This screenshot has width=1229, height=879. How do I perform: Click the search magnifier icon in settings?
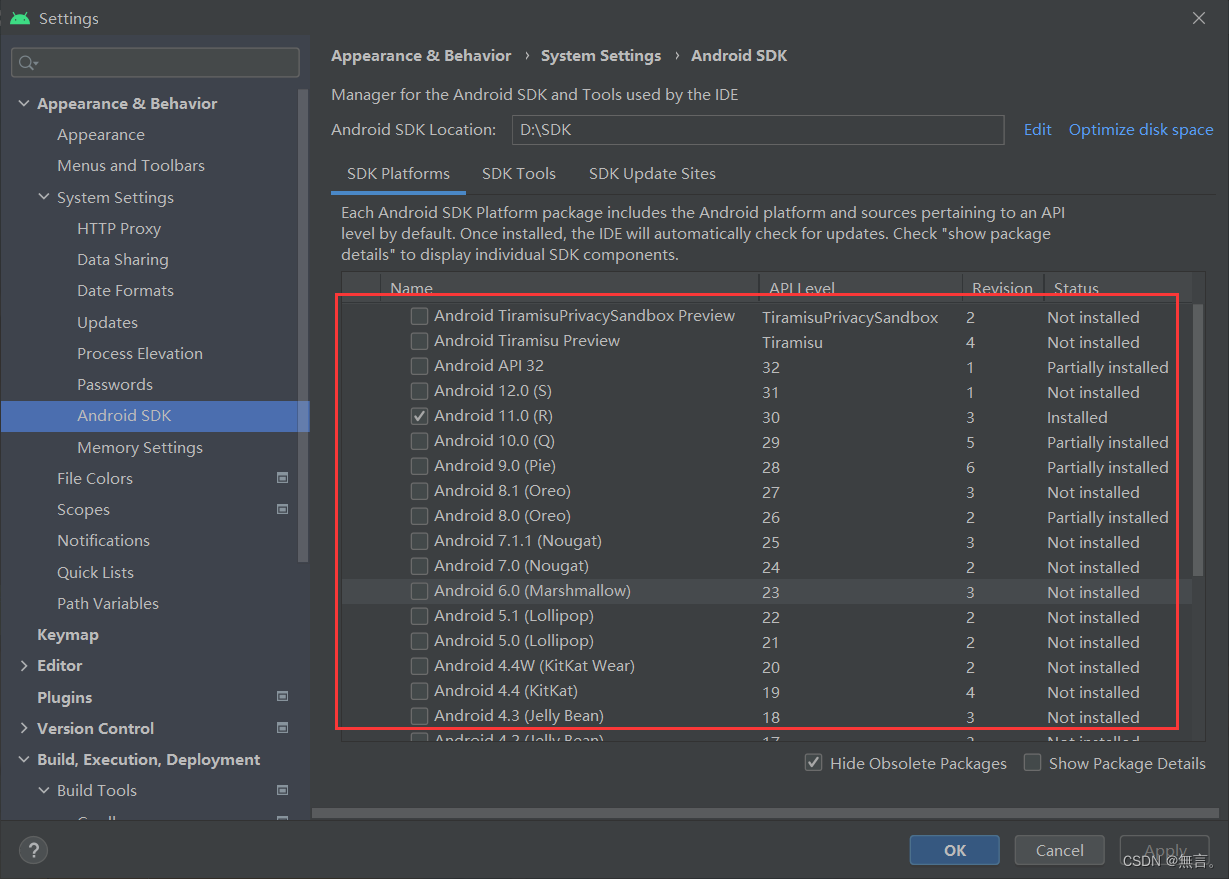click(x=26, y=63)
